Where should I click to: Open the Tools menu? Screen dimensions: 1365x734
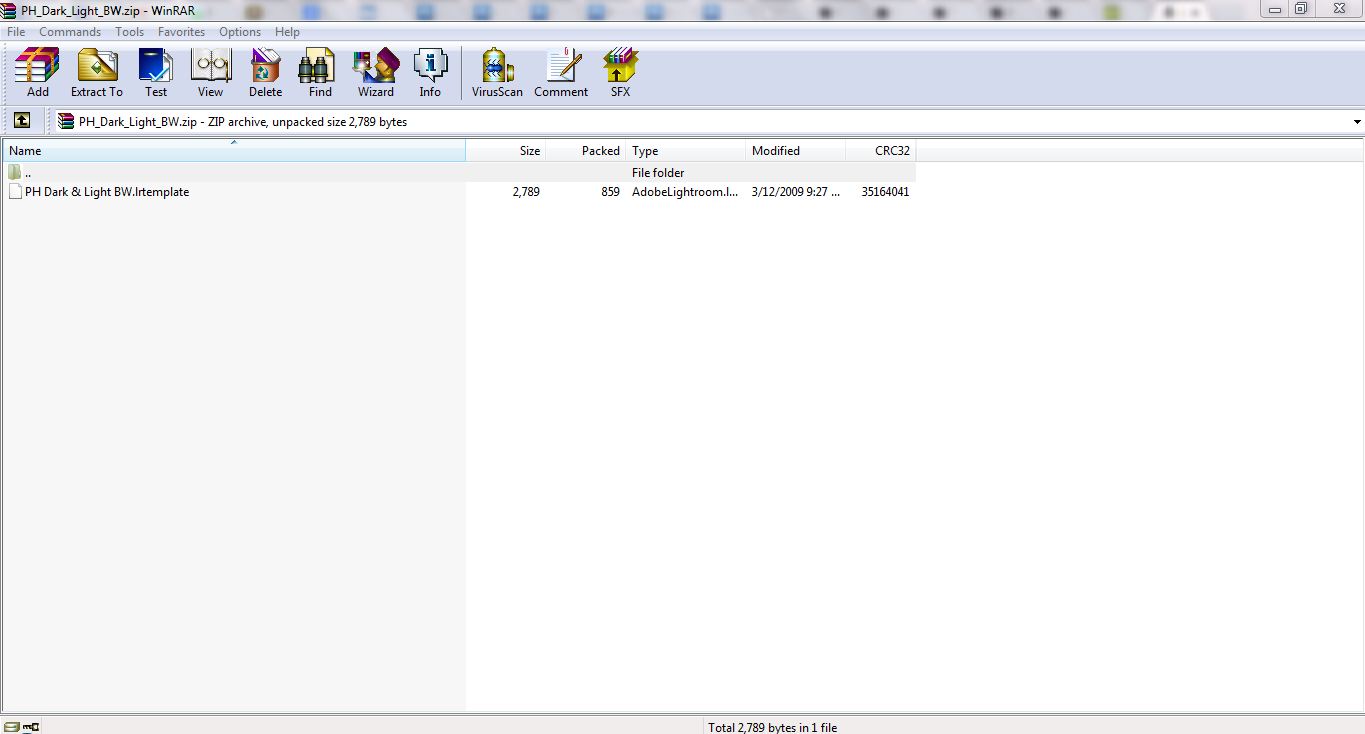[129, 32]
